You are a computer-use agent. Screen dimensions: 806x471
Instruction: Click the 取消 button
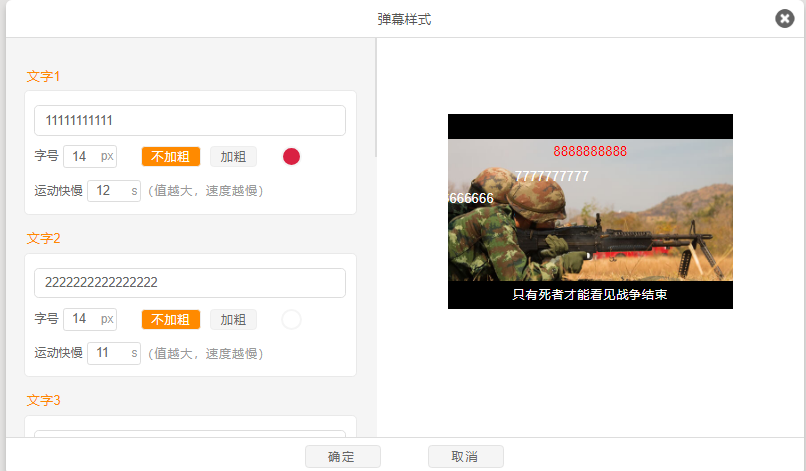(x=466, y=457)
